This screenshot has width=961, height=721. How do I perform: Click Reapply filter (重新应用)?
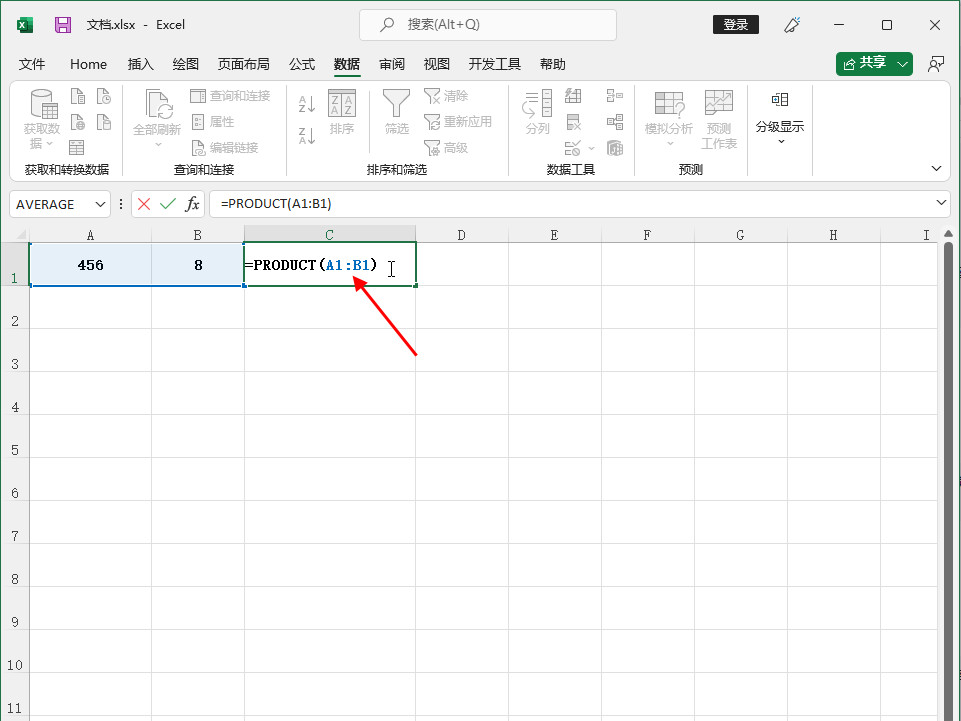[458, 122]
